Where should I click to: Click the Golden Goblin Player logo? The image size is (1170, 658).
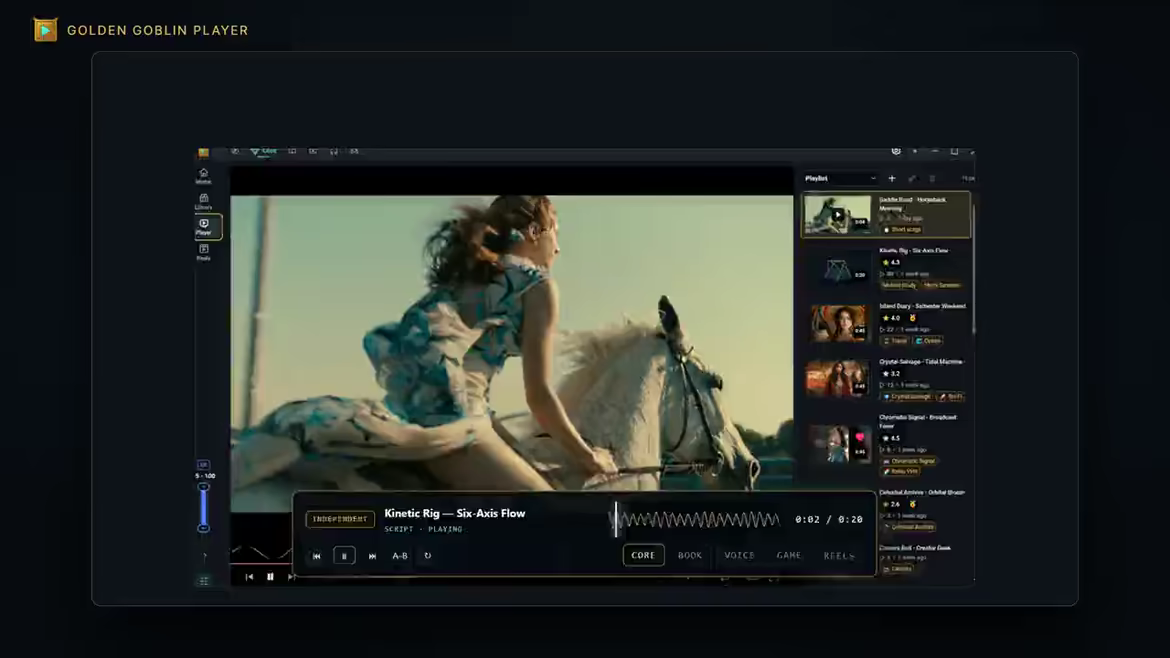(x=45, y=30)
